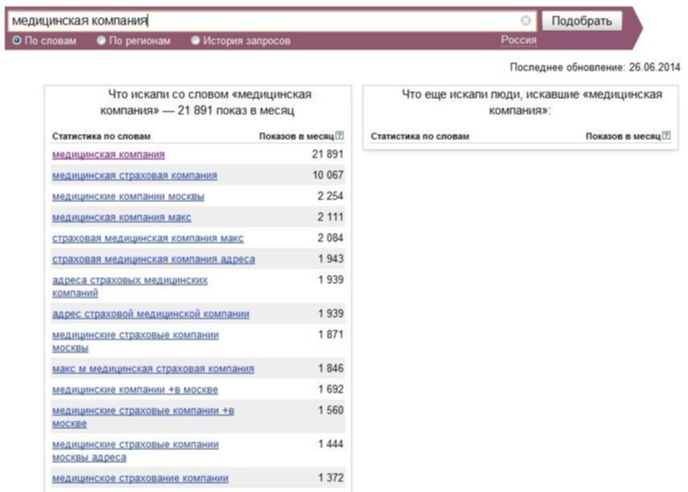Open "медицинское страхование компании" link
The width and height of the screenshot is (688, 492).
pyautogui.click(x=140, y=478)
